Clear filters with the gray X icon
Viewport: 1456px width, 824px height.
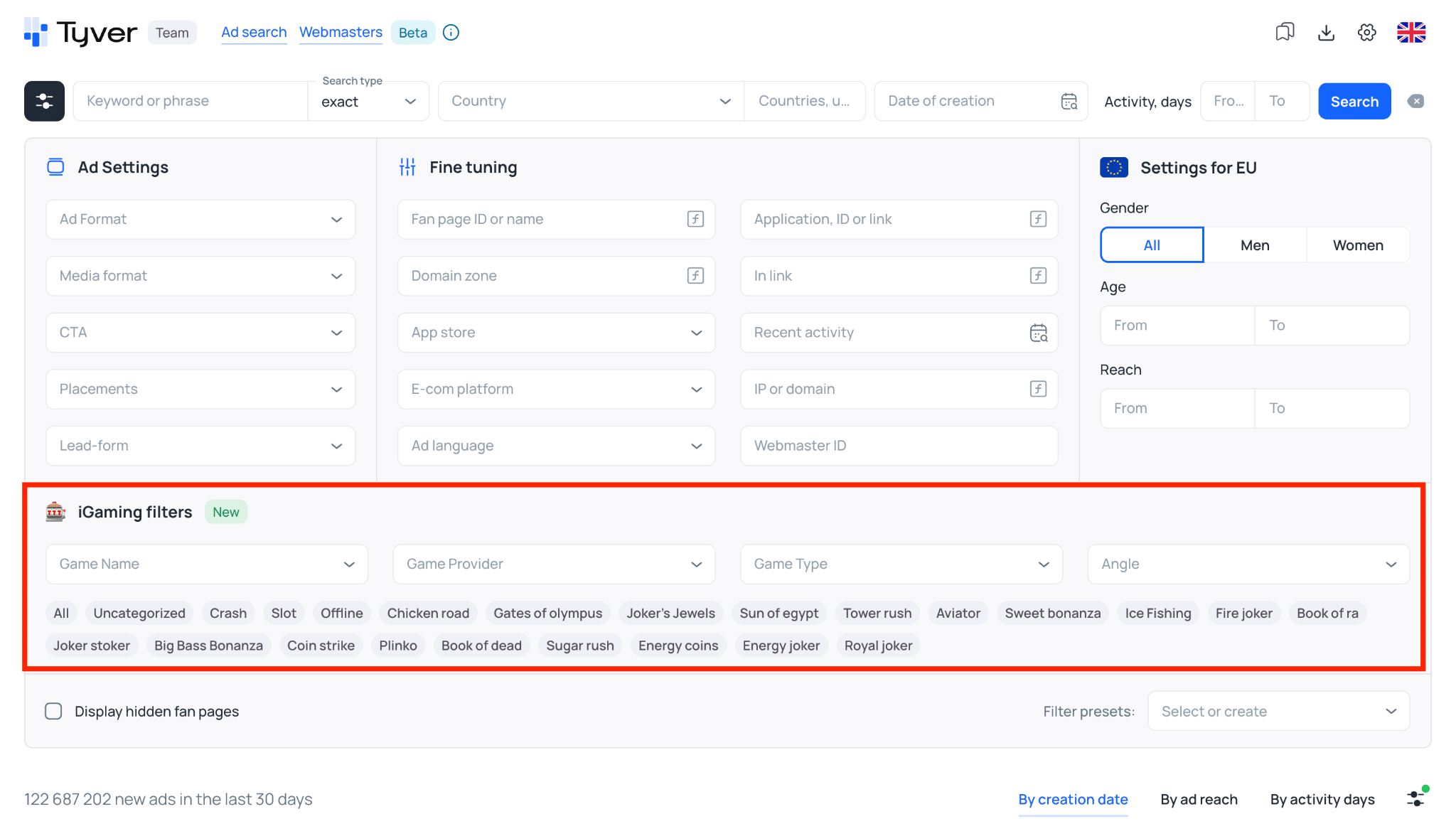pyautogui.click(x=1415, y=101)
